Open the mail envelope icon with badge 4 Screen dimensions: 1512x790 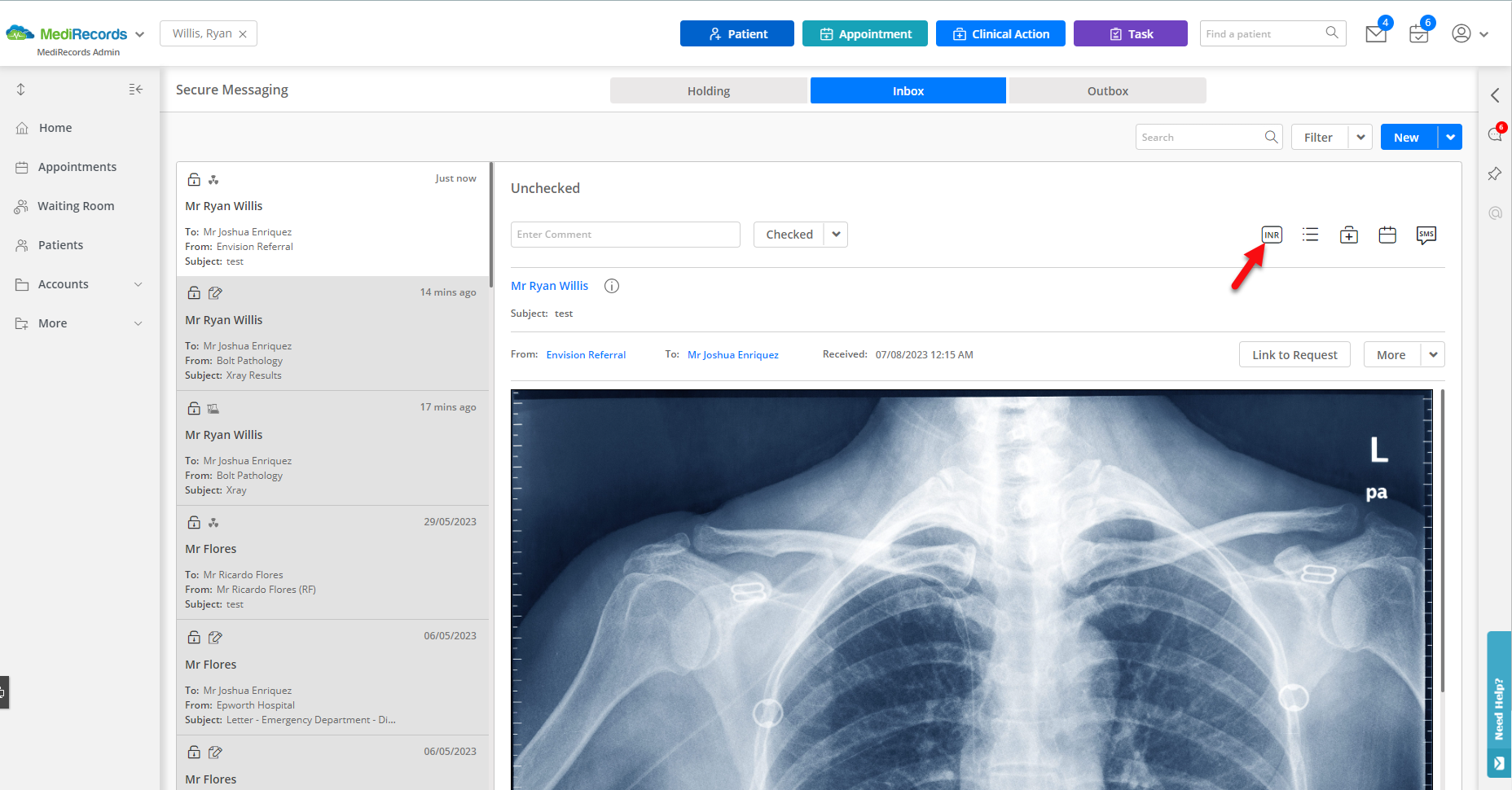tap(1376, 34)
